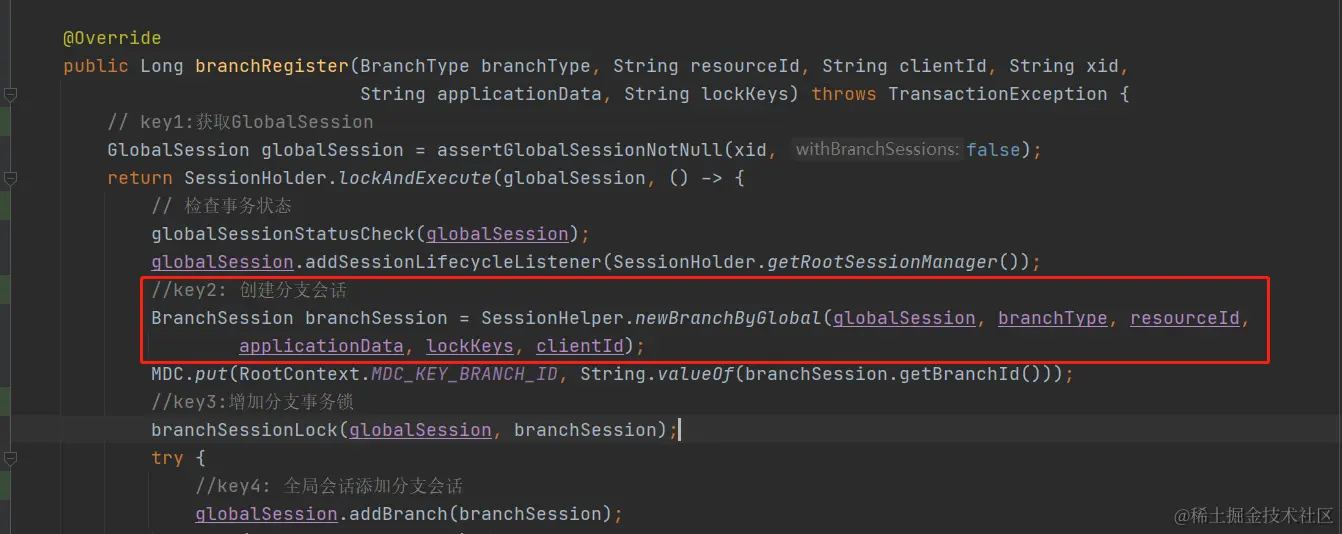This screenshot has height=534, width=1342.
Task: Click the underlined clientId argument
Action: (580, 346)
